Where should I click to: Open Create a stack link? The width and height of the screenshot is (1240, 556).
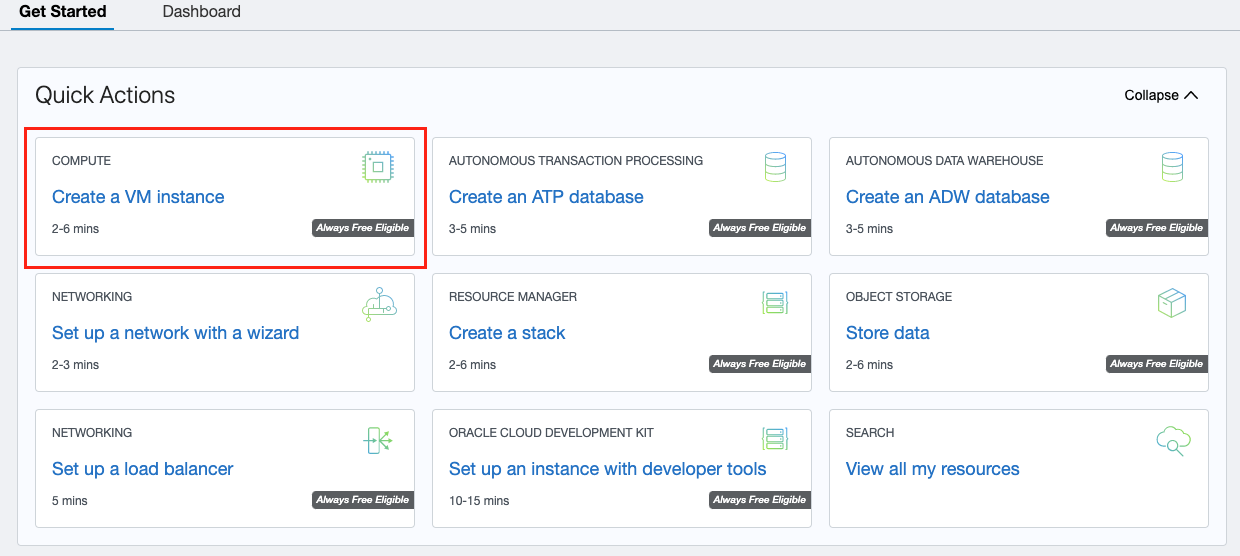[507, 333]
